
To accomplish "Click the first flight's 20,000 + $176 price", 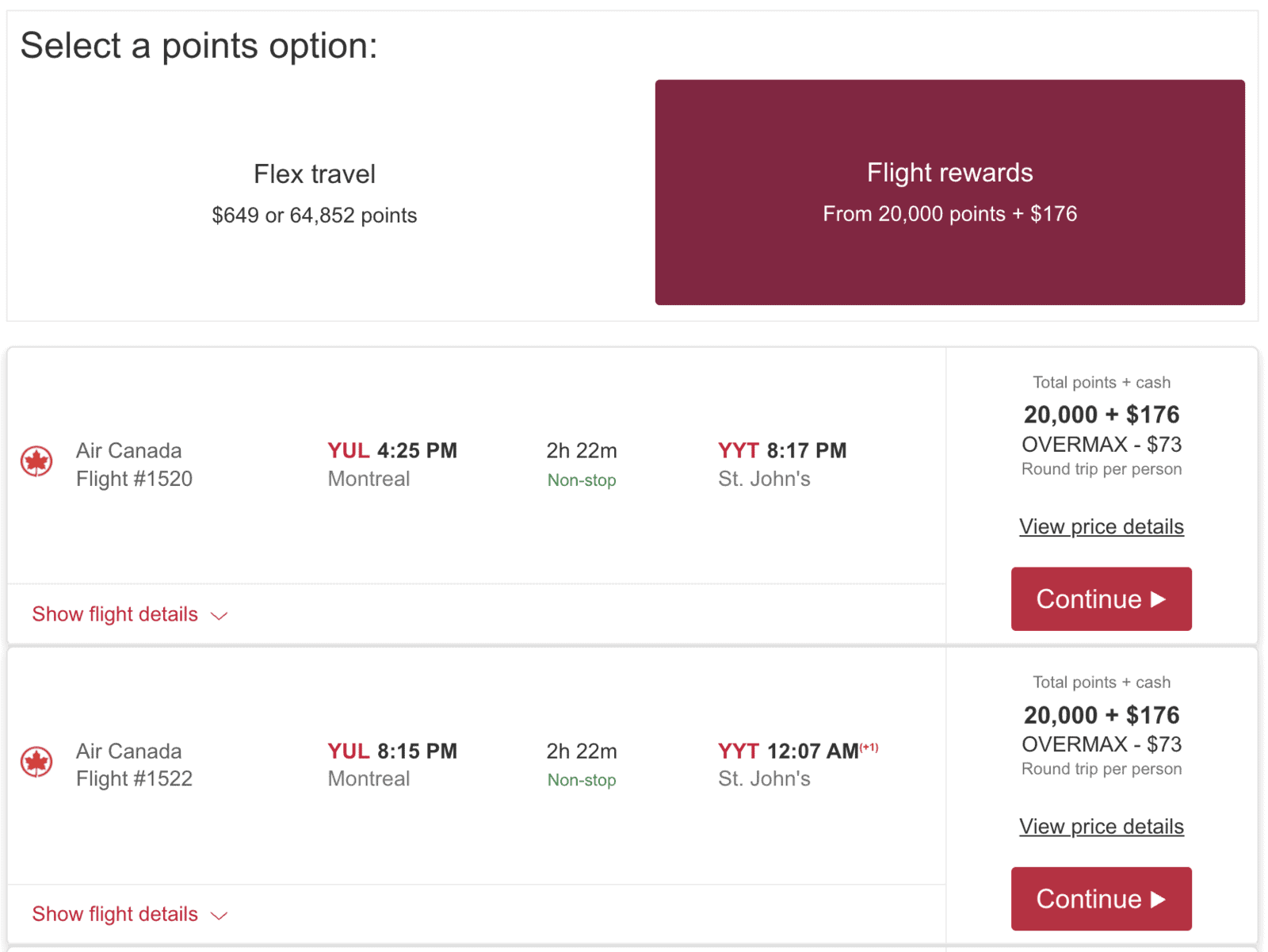I will pyautogui.click(x=1101, y=415).
